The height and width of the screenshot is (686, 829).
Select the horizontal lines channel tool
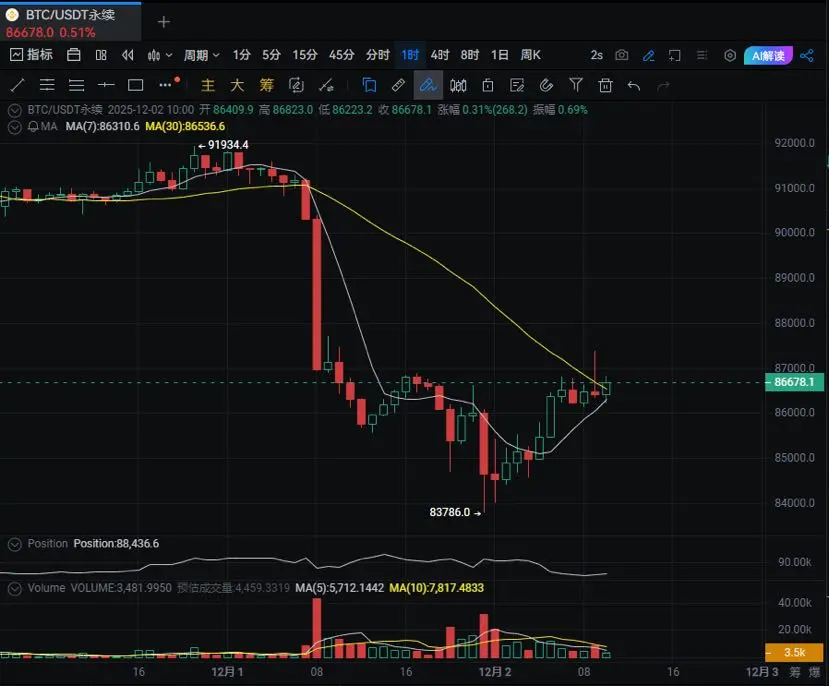47,85
